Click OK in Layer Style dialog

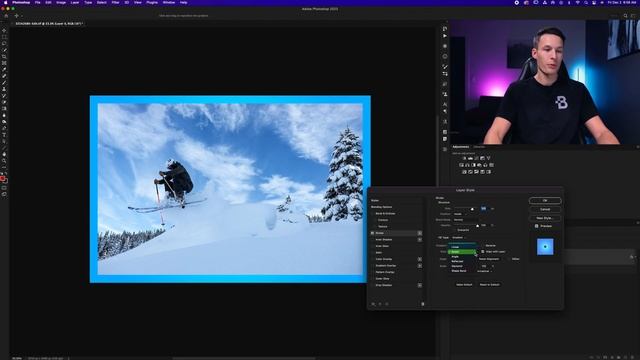tap(545, 201)
